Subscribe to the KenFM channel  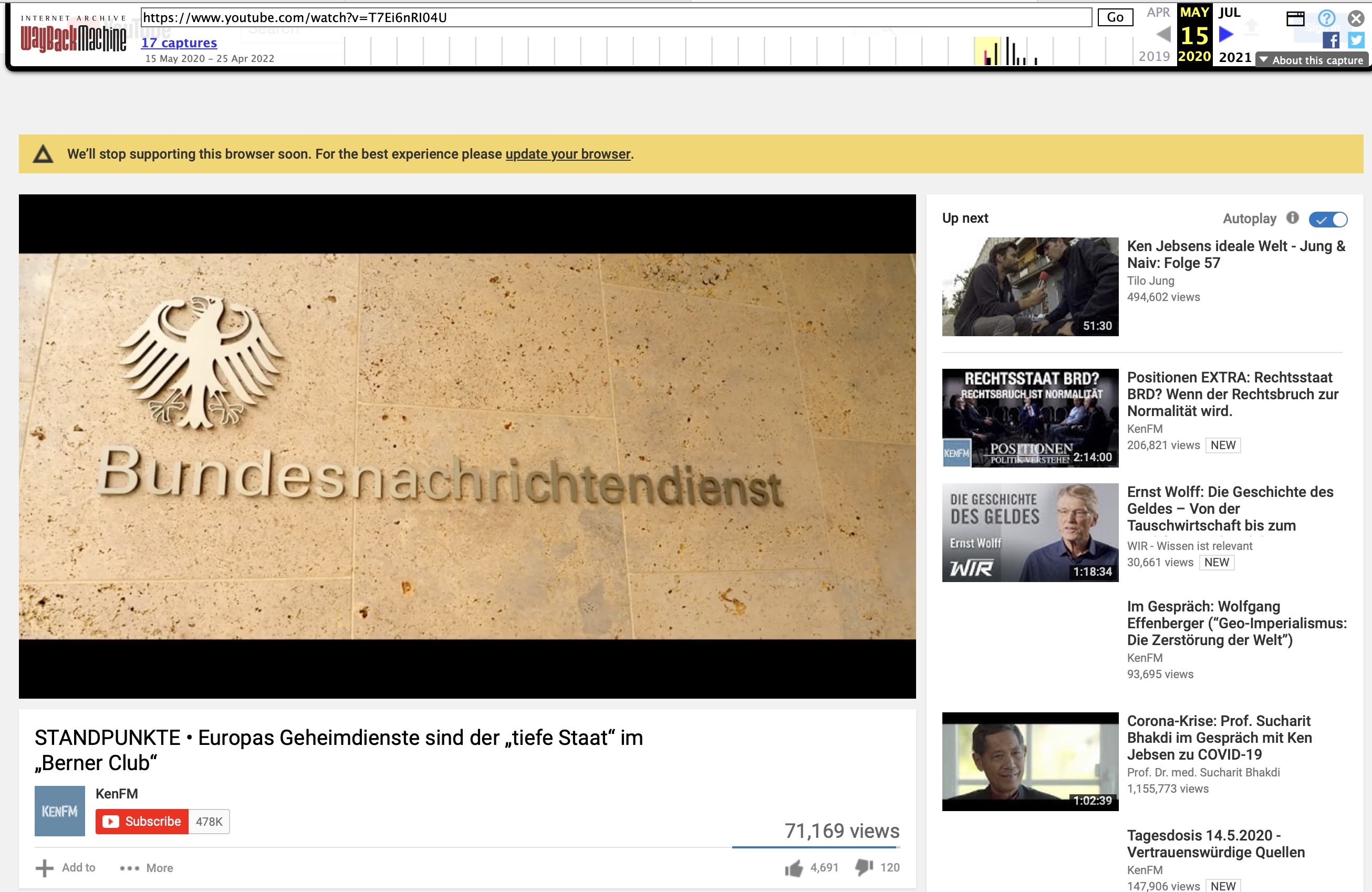142,821
